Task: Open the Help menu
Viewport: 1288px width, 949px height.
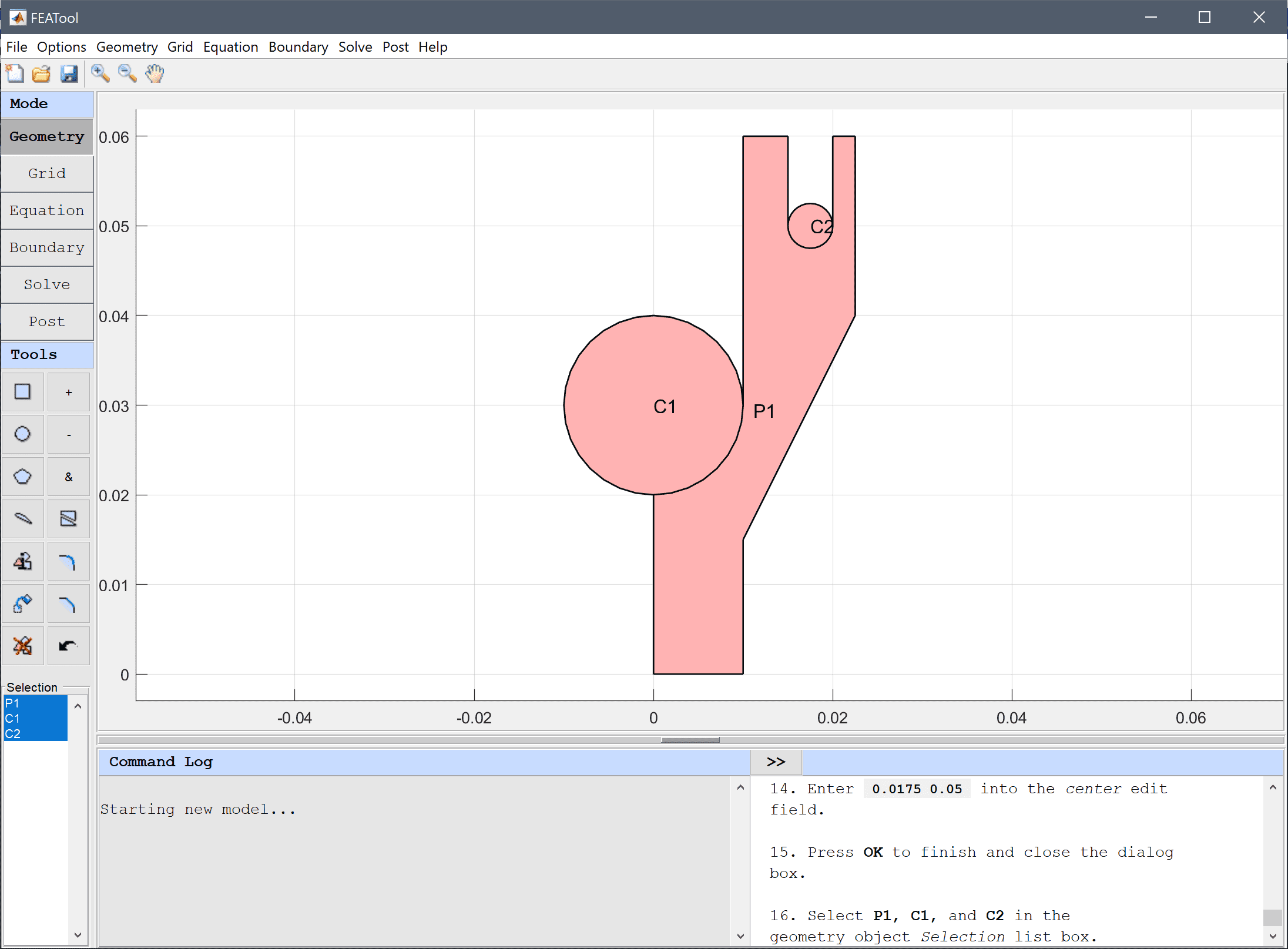Action: coord(433,47)
